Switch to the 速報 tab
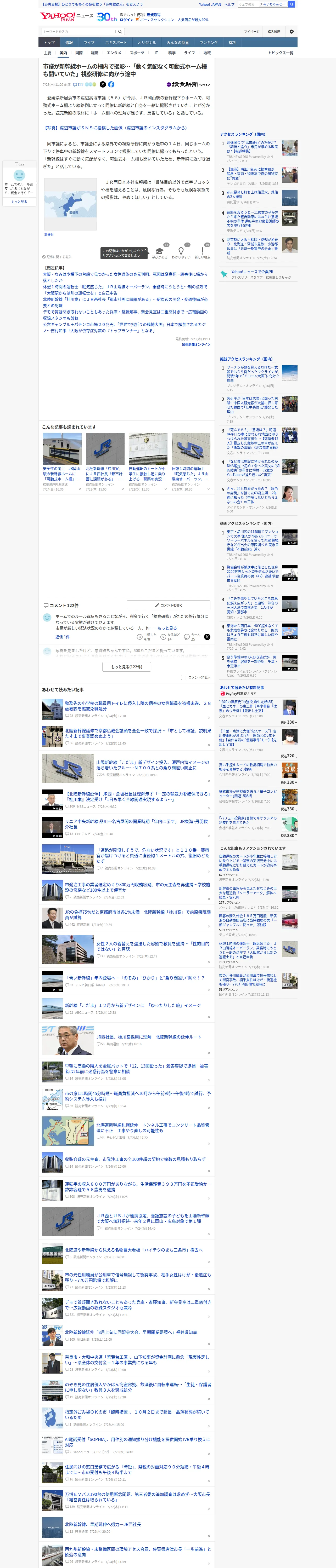The height and width of the screenshot is (1568, 336). tap(69, 43)
